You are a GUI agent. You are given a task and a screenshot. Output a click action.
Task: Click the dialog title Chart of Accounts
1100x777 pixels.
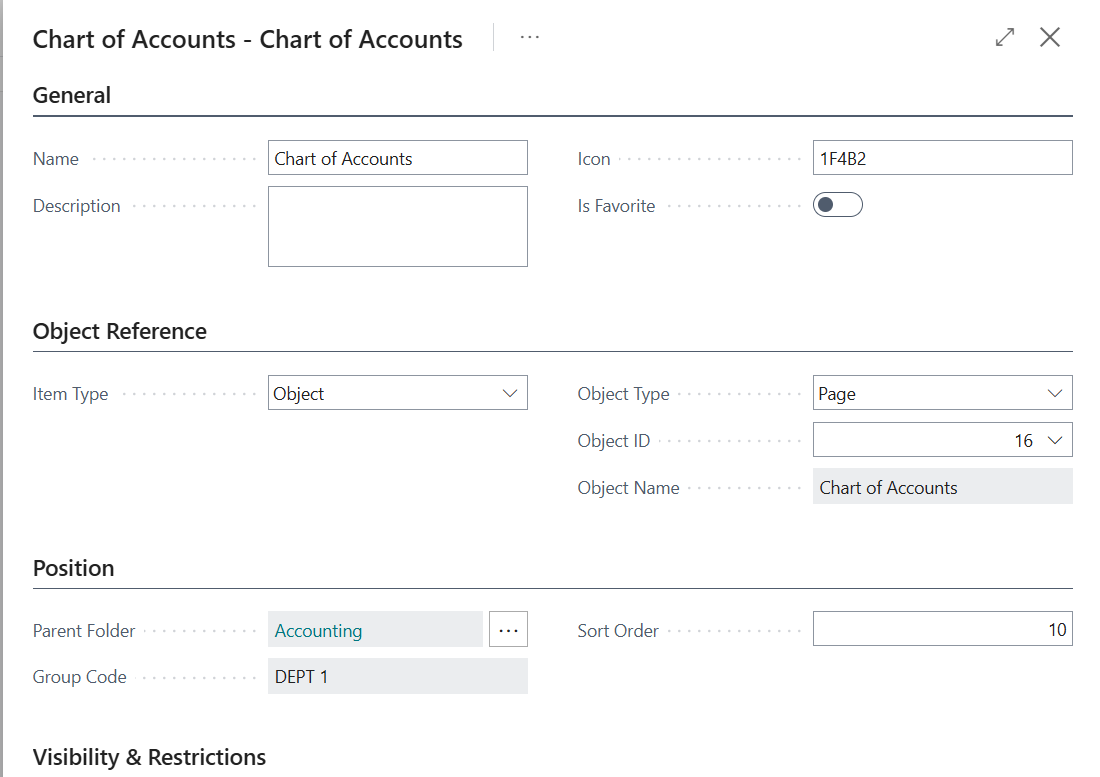(248, 40)
